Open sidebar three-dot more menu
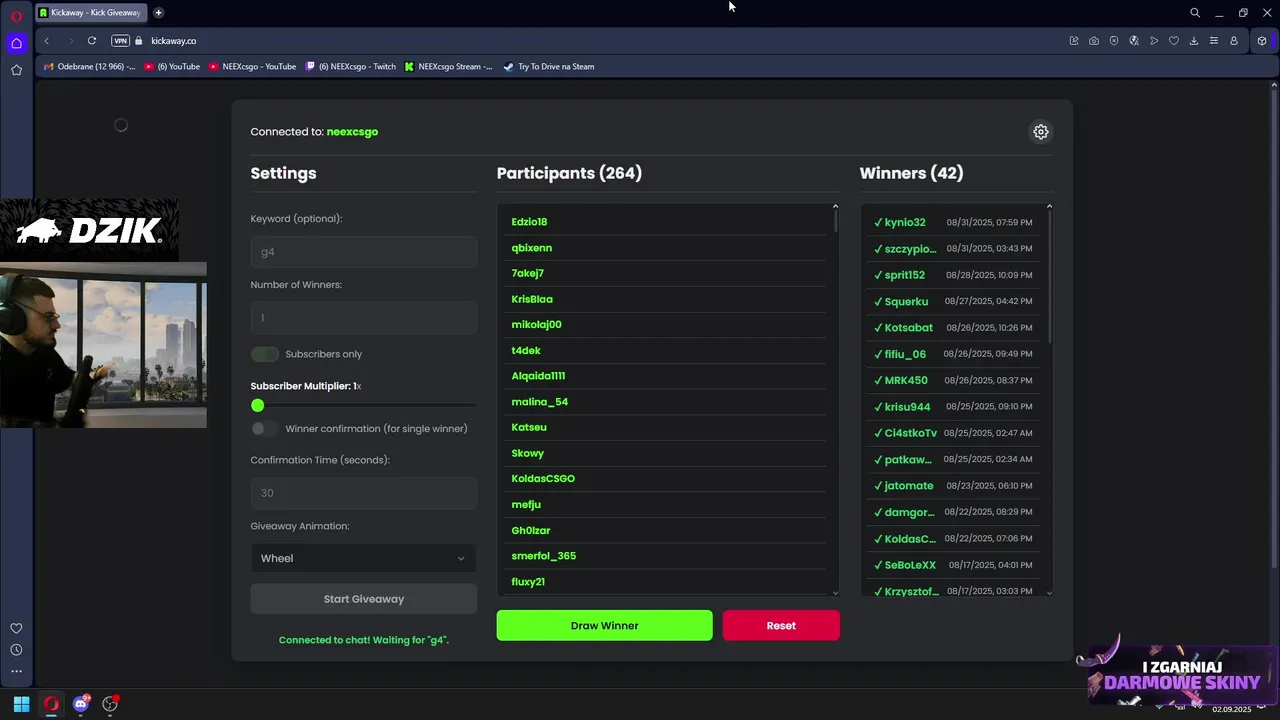This screenshot has width=1280, height=720. [16, 671]
